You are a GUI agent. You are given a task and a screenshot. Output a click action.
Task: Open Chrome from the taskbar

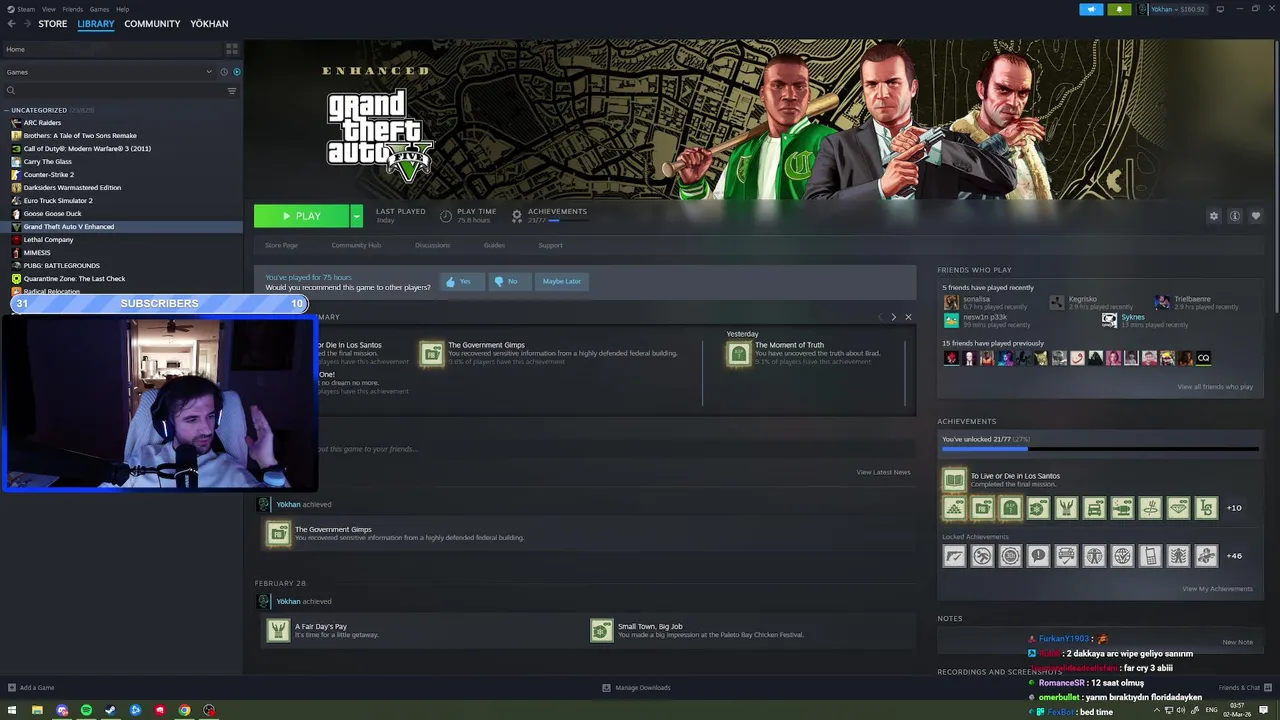184,710
